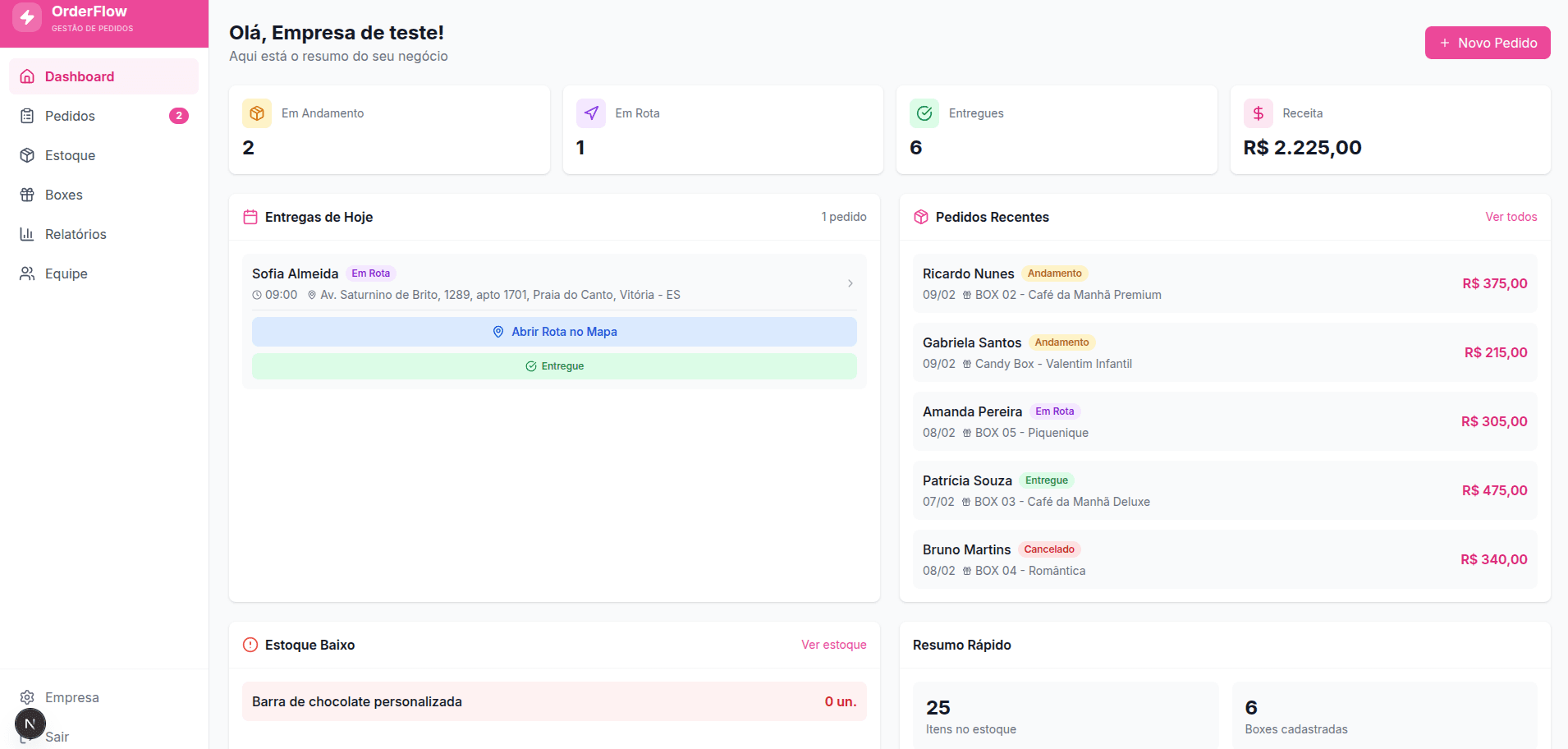
Task: Open Equipe from the sidebar
Action: tap(66, 273)
